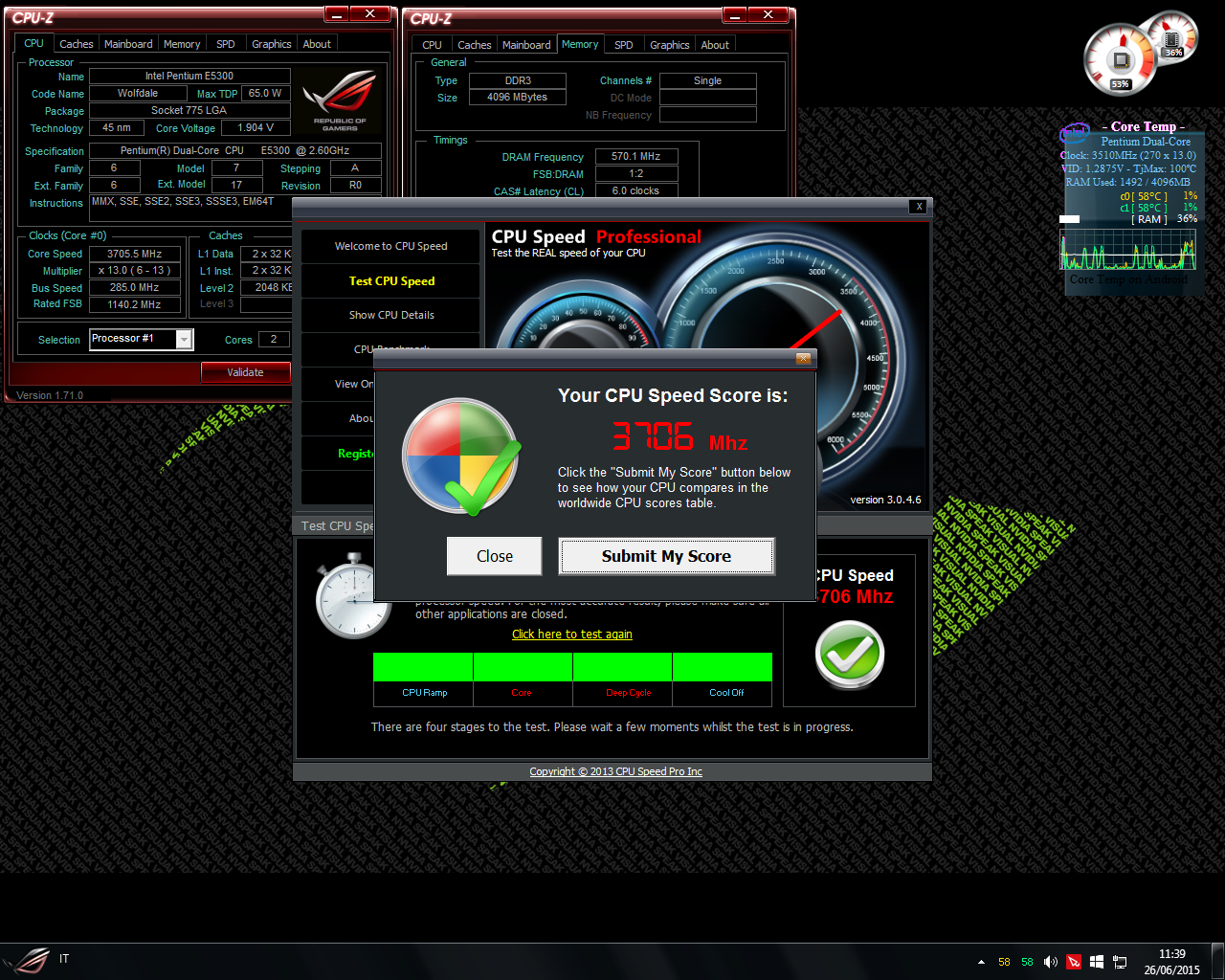The width and height of the screenshot is (1225, 980).
Task: Click the red cursor tray icon
Action: click(1074, 962)
